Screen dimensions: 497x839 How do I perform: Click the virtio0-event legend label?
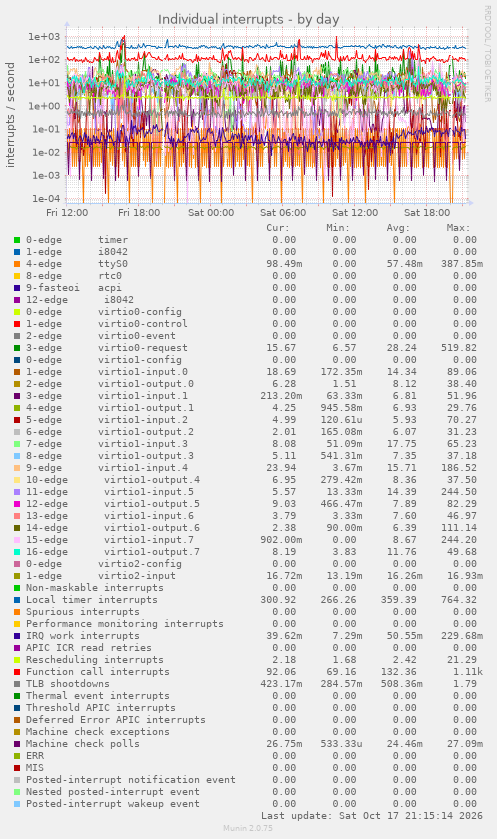[136, 336]
